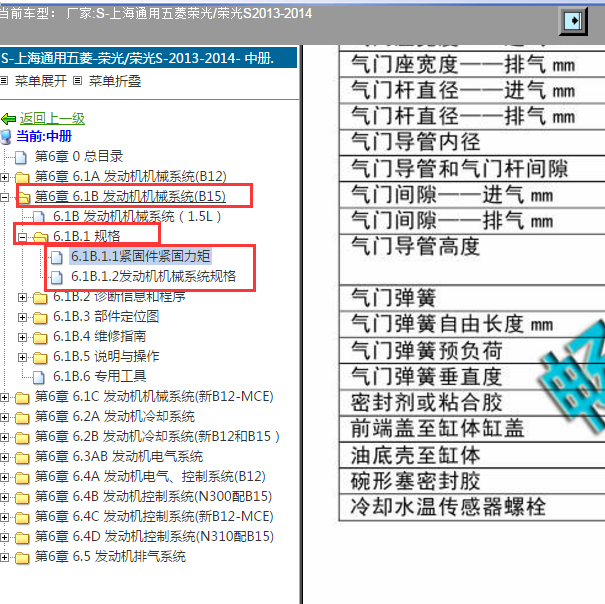The height and width of the screenshot is (604, 605).
Task: Click page icon of 6.1B 发动机机械系统（1.5L）
Action: [x=39, y=217]
